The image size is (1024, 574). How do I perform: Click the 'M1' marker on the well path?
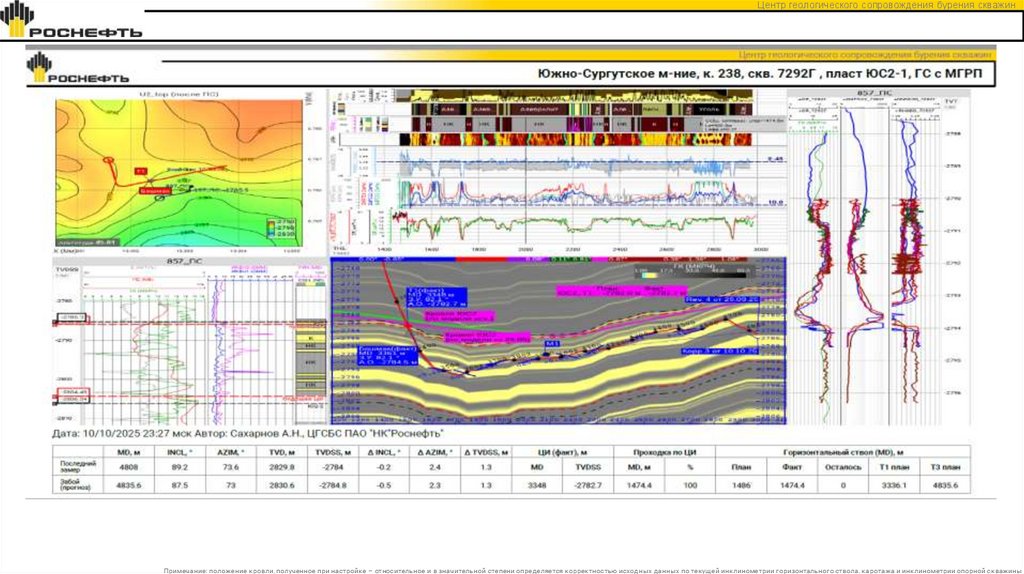[552, 343]
